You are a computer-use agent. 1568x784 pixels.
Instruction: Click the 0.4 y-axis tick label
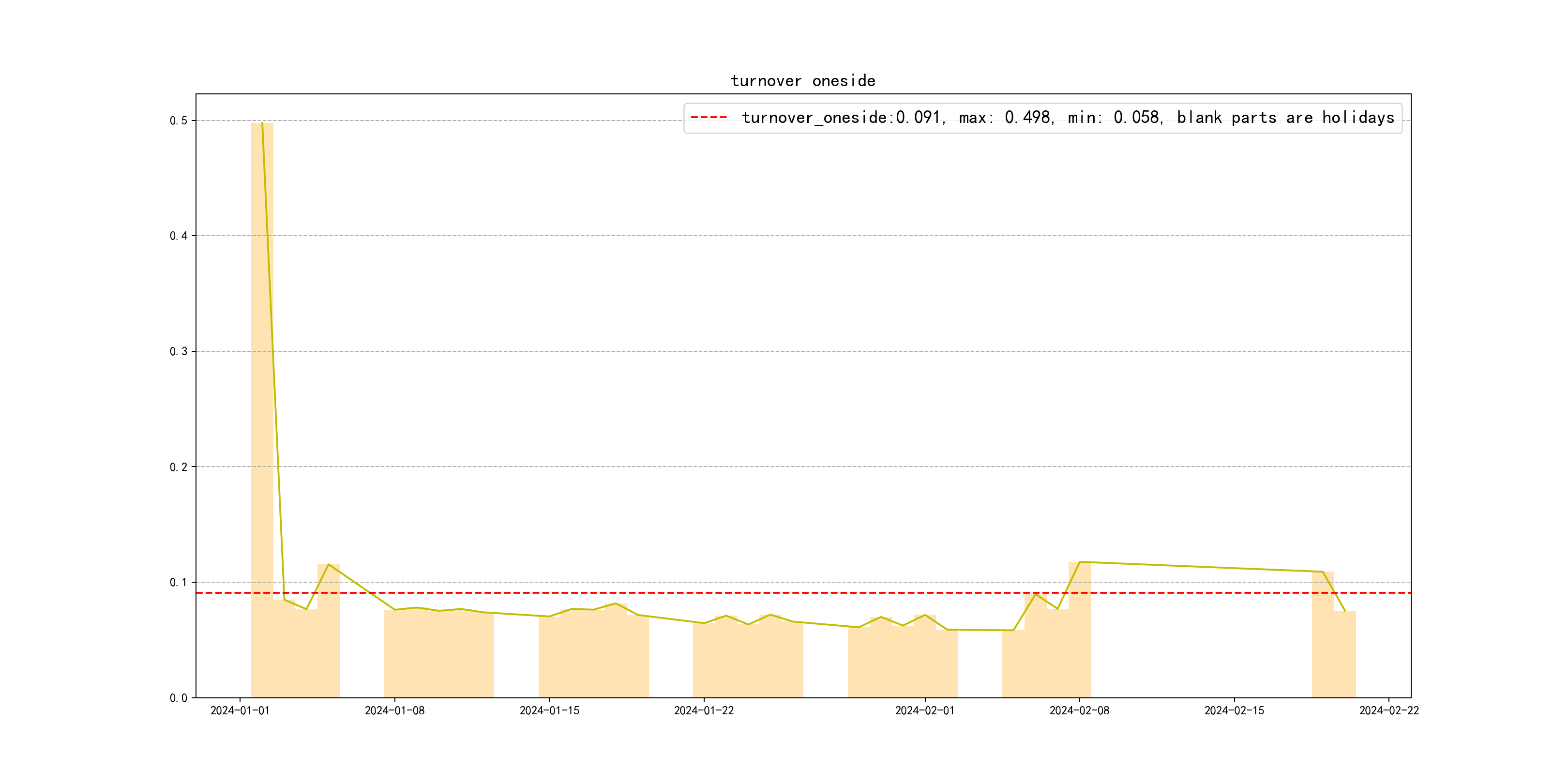[179, 236]
